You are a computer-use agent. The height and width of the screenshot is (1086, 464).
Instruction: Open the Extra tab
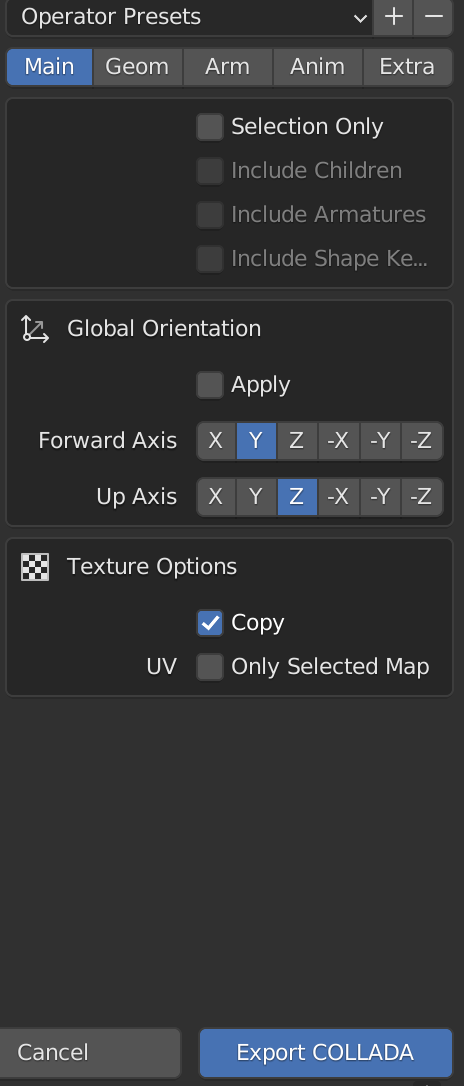pos(407,67)
